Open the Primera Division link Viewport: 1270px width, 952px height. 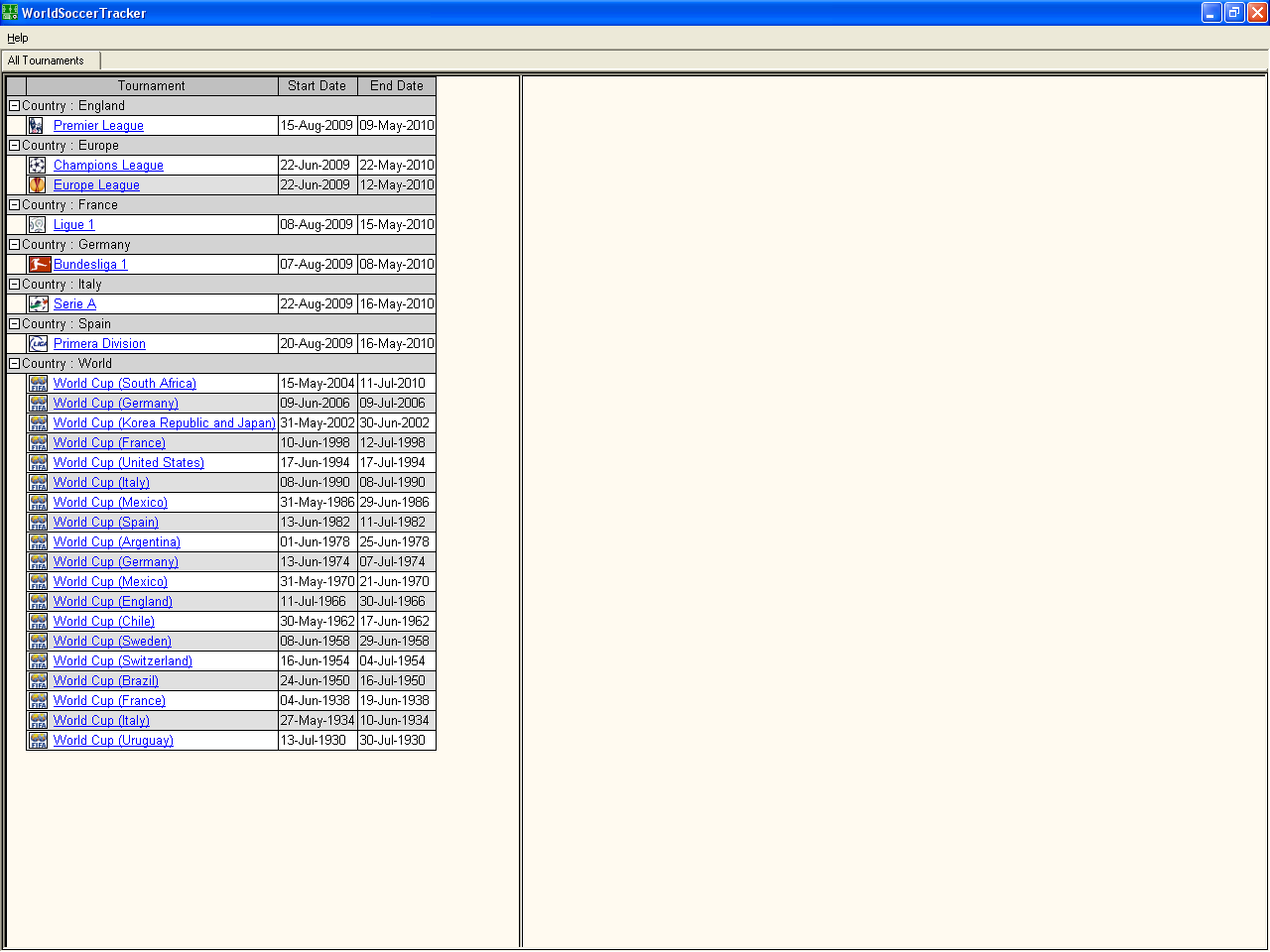coord(99,344)
